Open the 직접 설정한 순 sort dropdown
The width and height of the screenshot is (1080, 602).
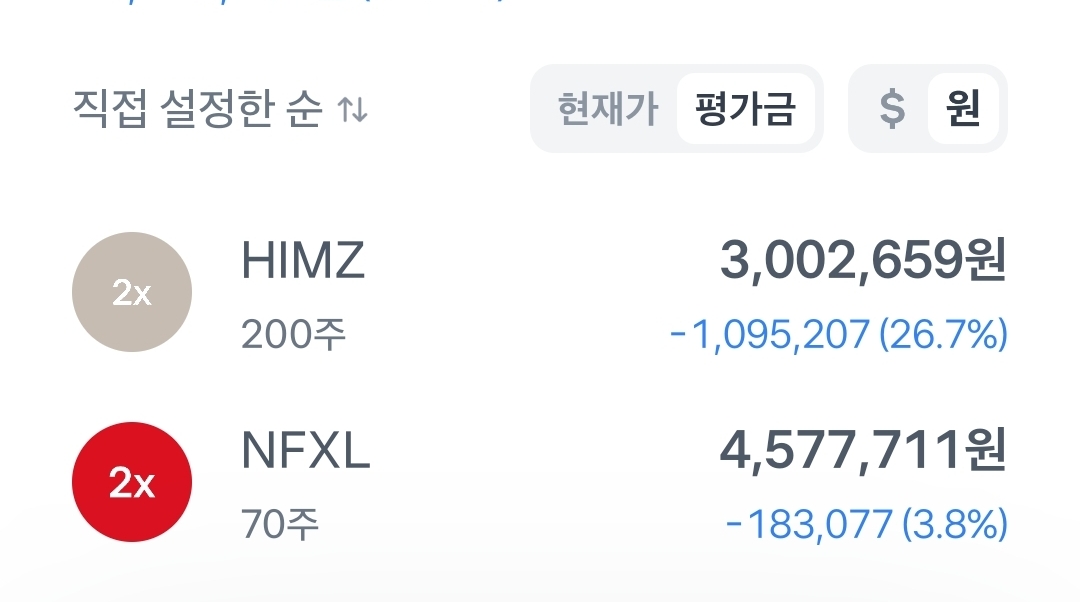198,110
